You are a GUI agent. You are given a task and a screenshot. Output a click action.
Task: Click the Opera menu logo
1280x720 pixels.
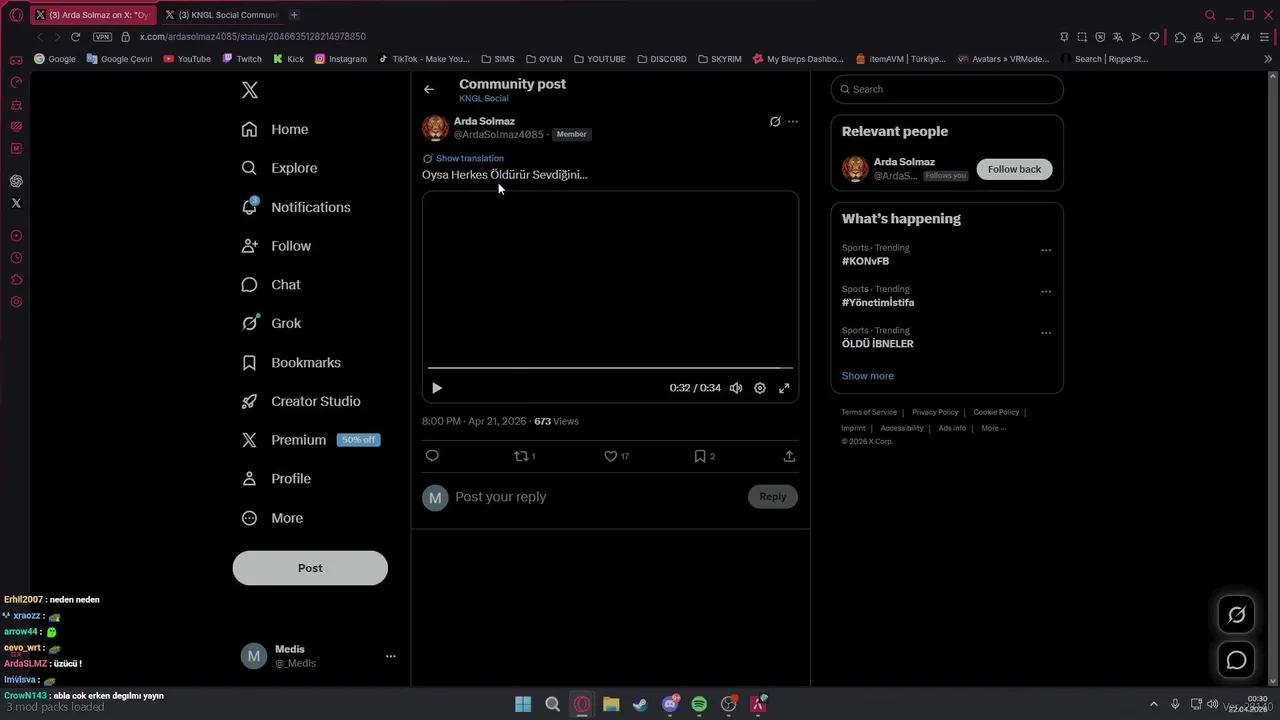(16, 15)
